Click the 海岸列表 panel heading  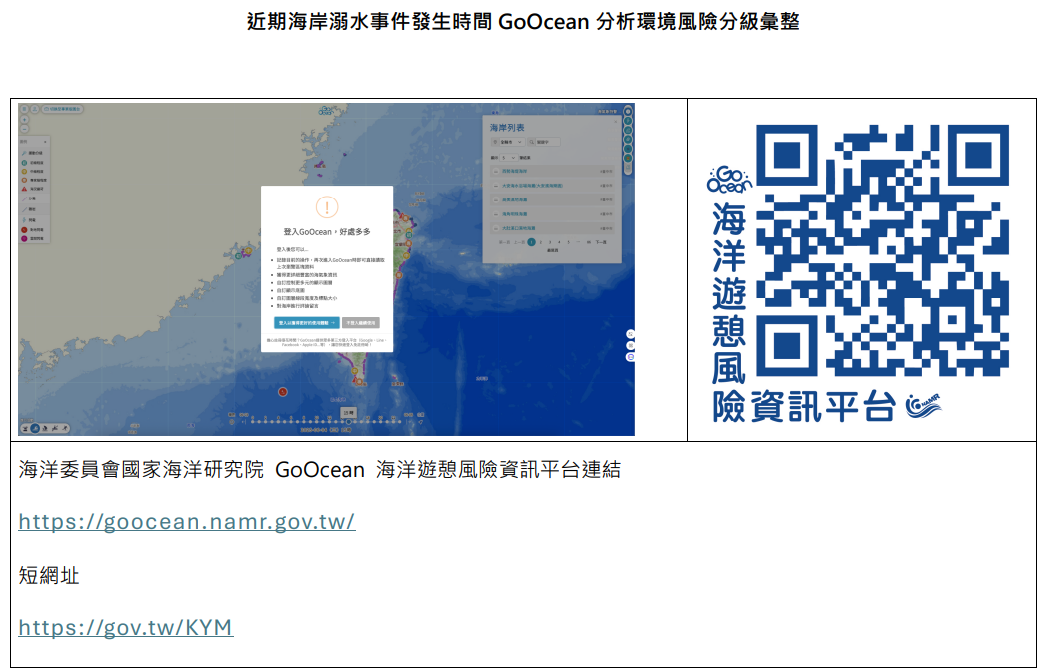coord(508,127)
